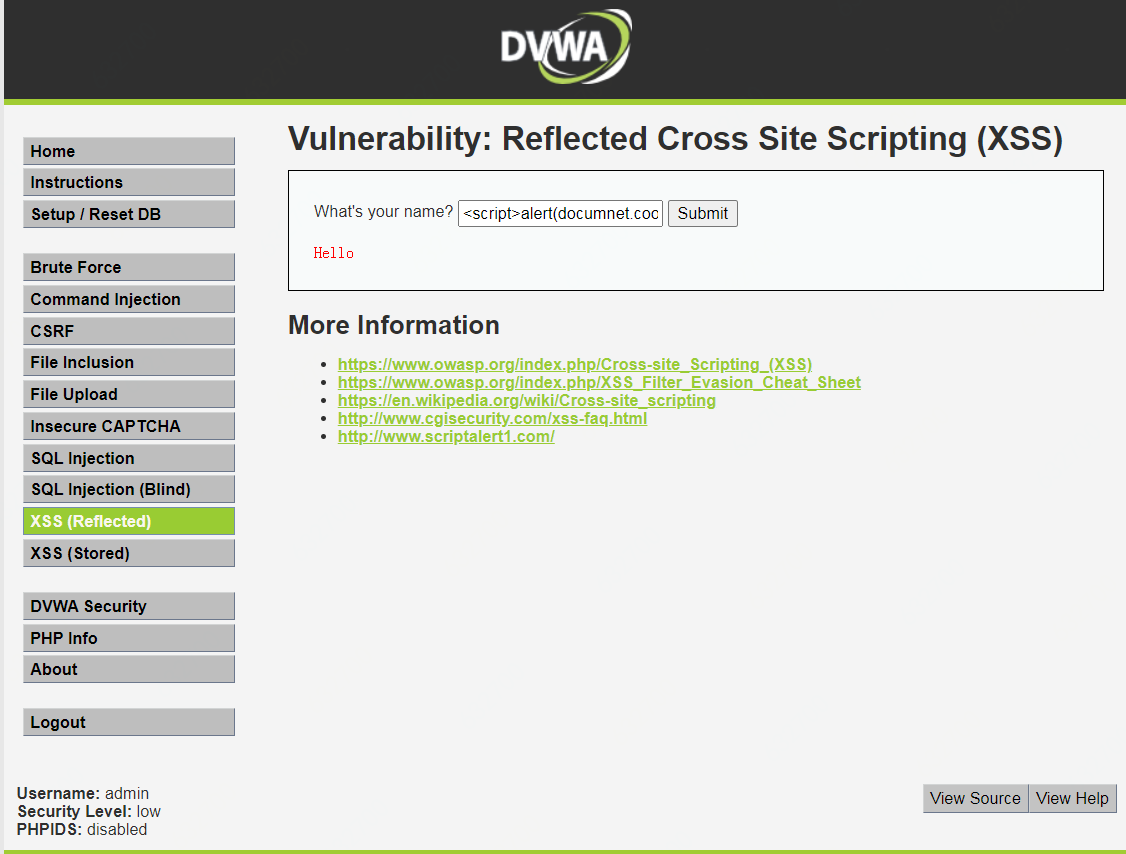Click the View Help button
1126x854 pixels.
coord(1072,798)
